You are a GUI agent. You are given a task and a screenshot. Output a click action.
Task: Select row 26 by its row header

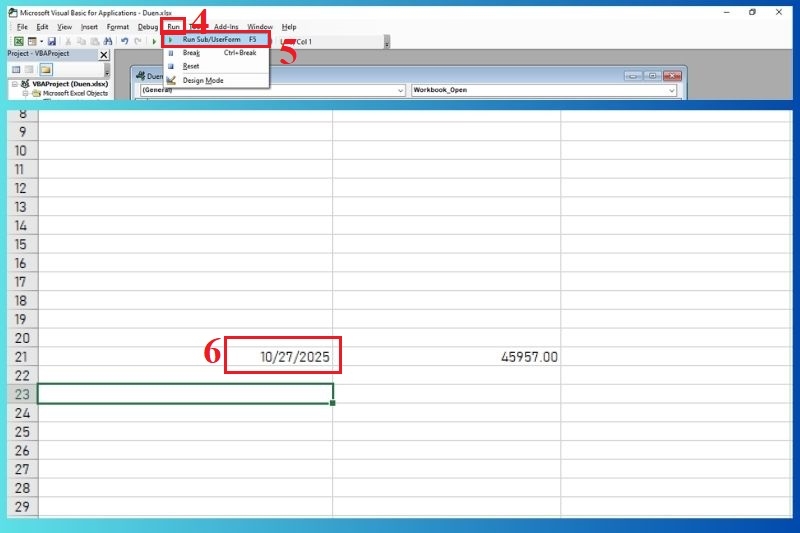coord(22,450)
